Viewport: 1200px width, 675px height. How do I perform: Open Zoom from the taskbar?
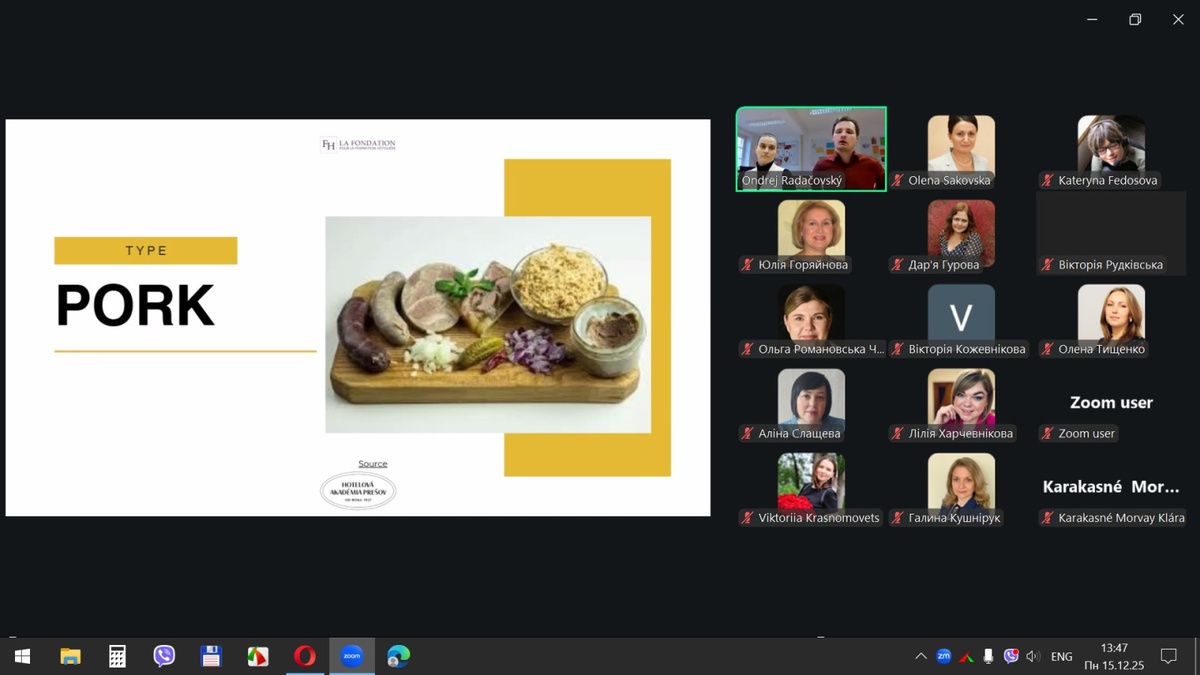click(x=351, y=656)
